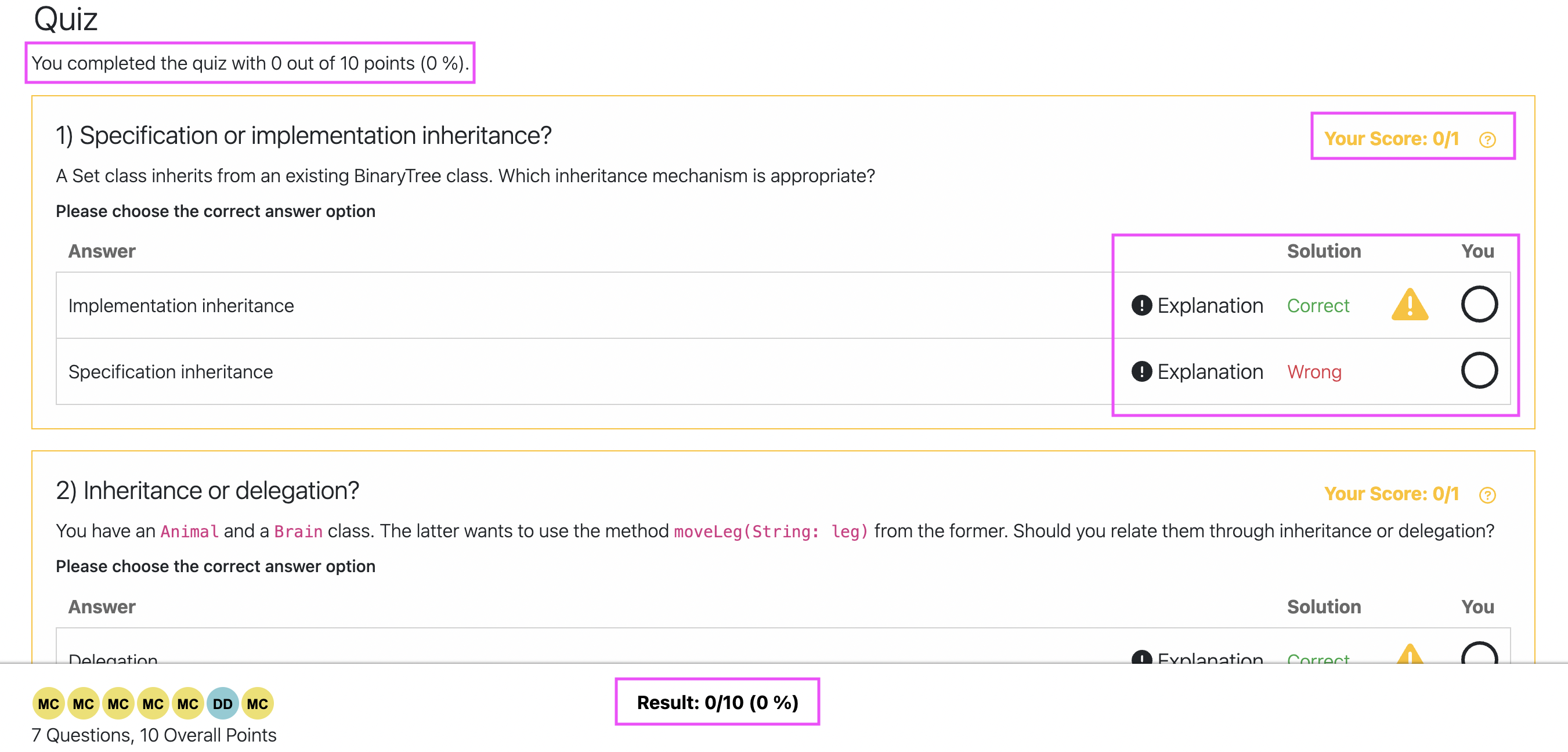1568x752 pixels.
Task: Click the Result: 0/10 summary text
Action: (x=717, y=702)
